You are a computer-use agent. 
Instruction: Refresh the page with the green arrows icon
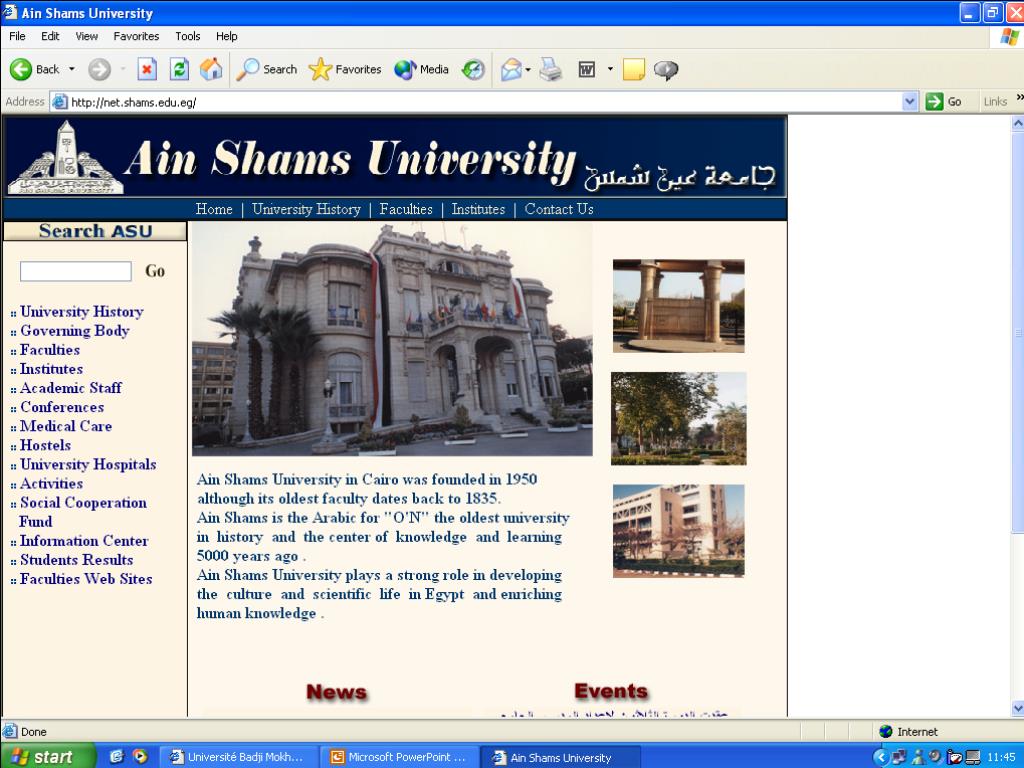(x=179, y=69)
